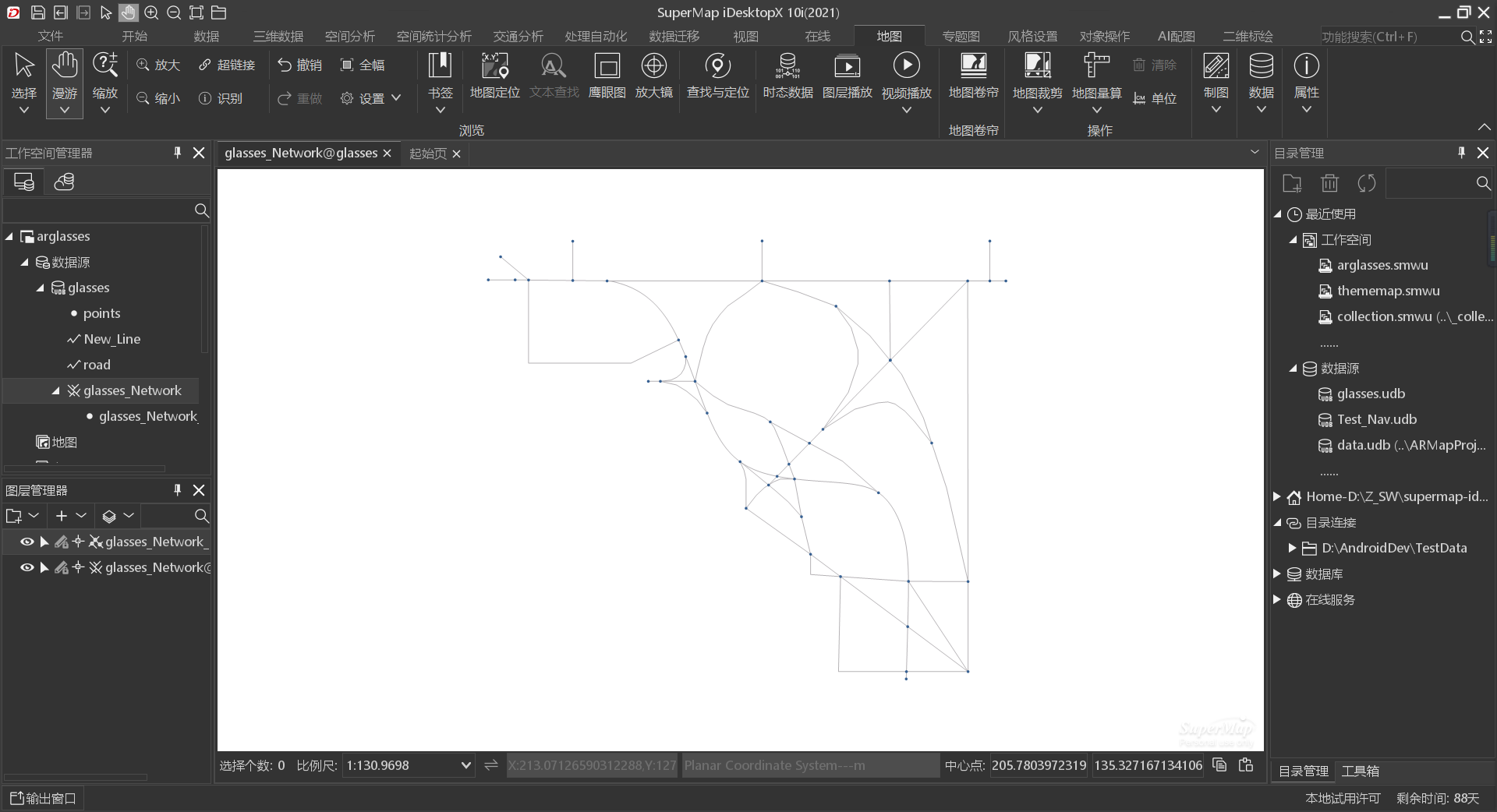Expand the 数据库 node in catalog
This screenshot has height=812, width=1497.
point(1277,574)
